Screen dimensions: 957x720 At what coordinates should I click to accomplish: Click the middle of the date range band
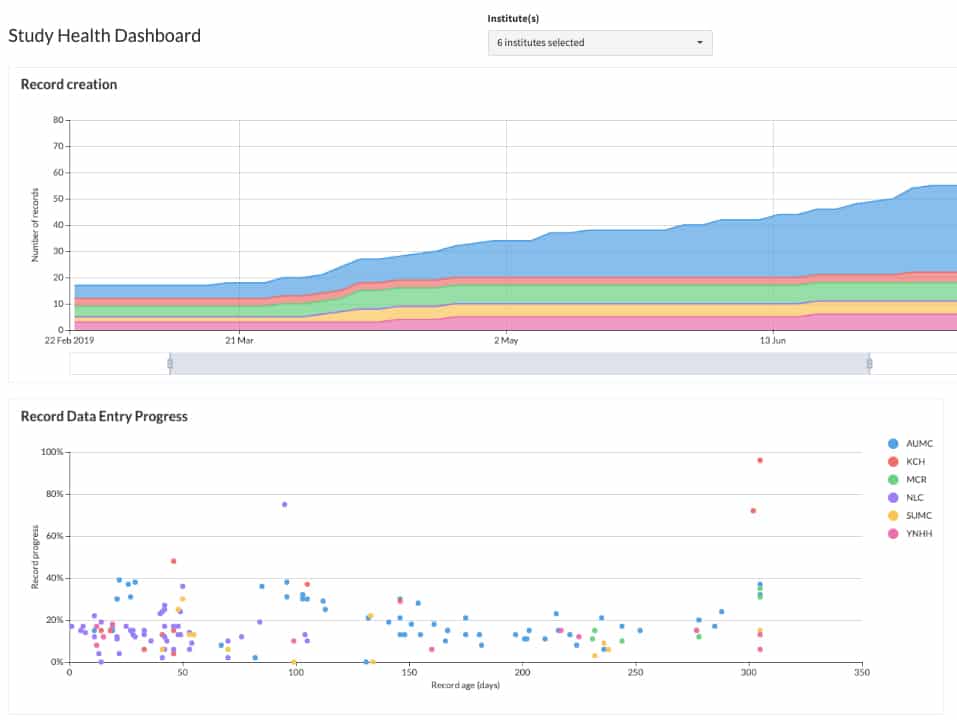[519, 364]
